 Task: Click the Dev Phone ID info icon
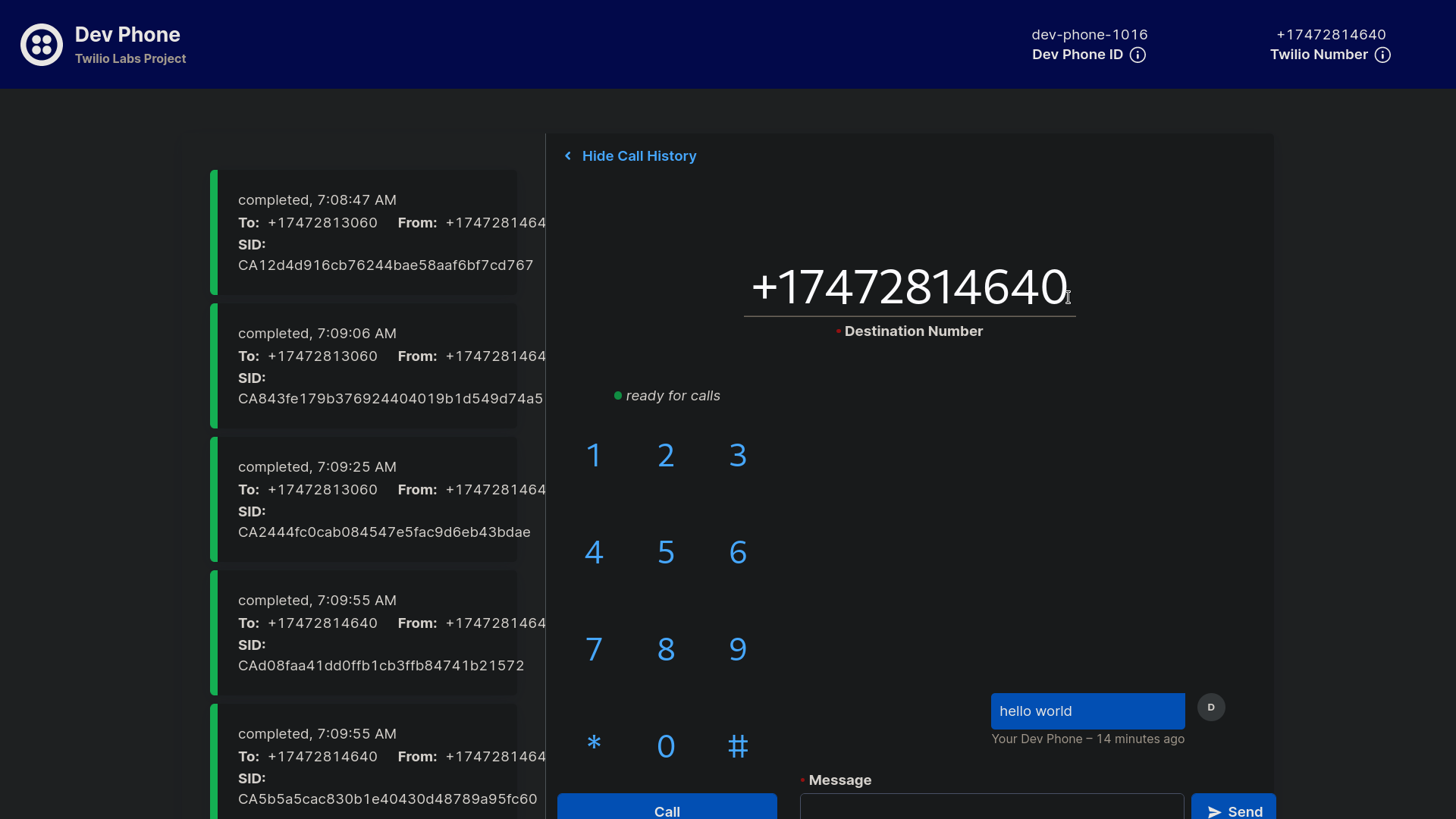[x=1137, y=55]
